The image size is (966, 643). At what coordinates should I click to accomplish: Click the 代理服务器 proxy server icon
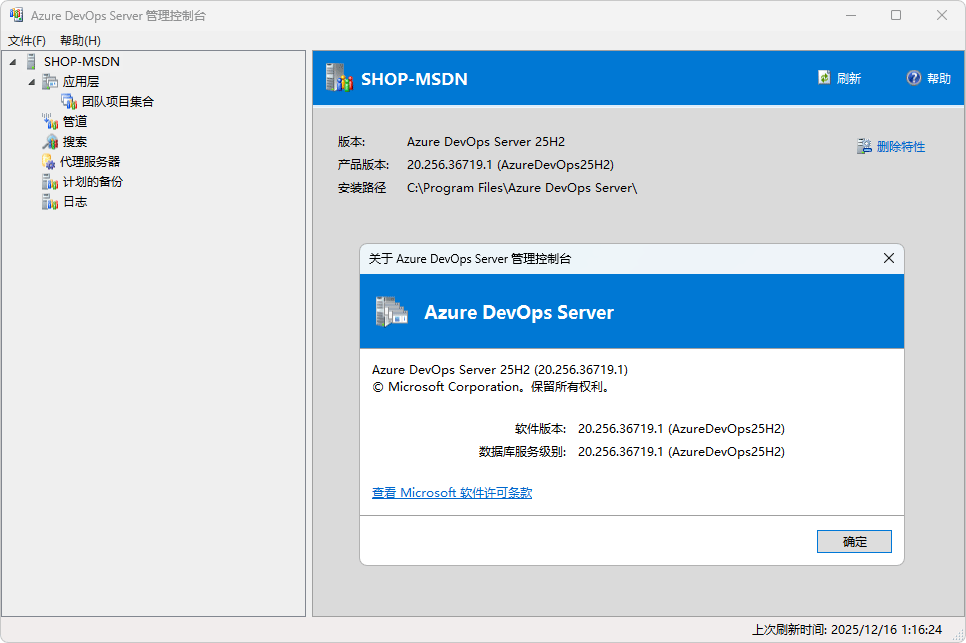[x=50, y=162]
